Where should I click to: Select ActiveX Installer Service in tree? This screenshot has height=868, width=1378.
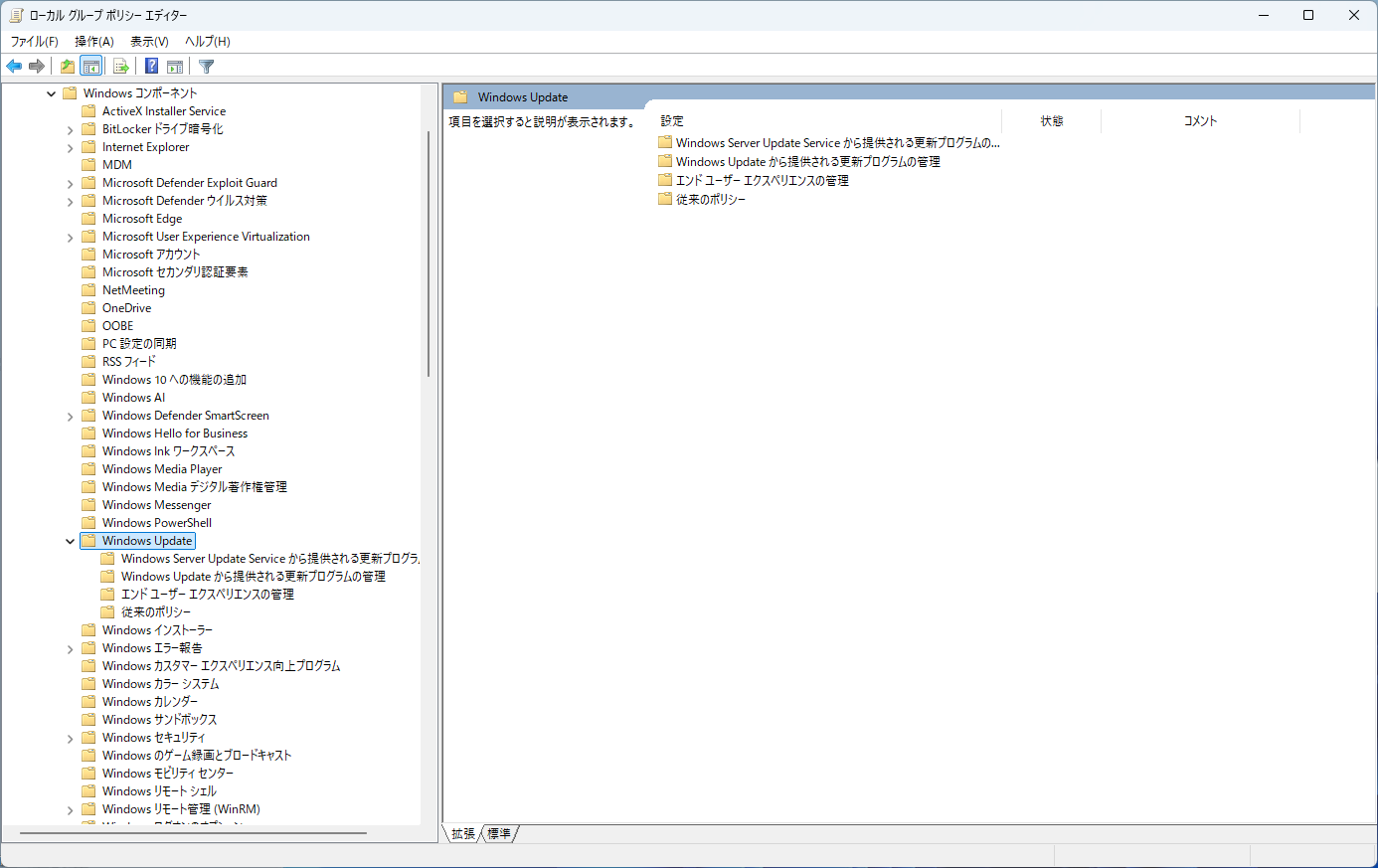click(164, 111)
